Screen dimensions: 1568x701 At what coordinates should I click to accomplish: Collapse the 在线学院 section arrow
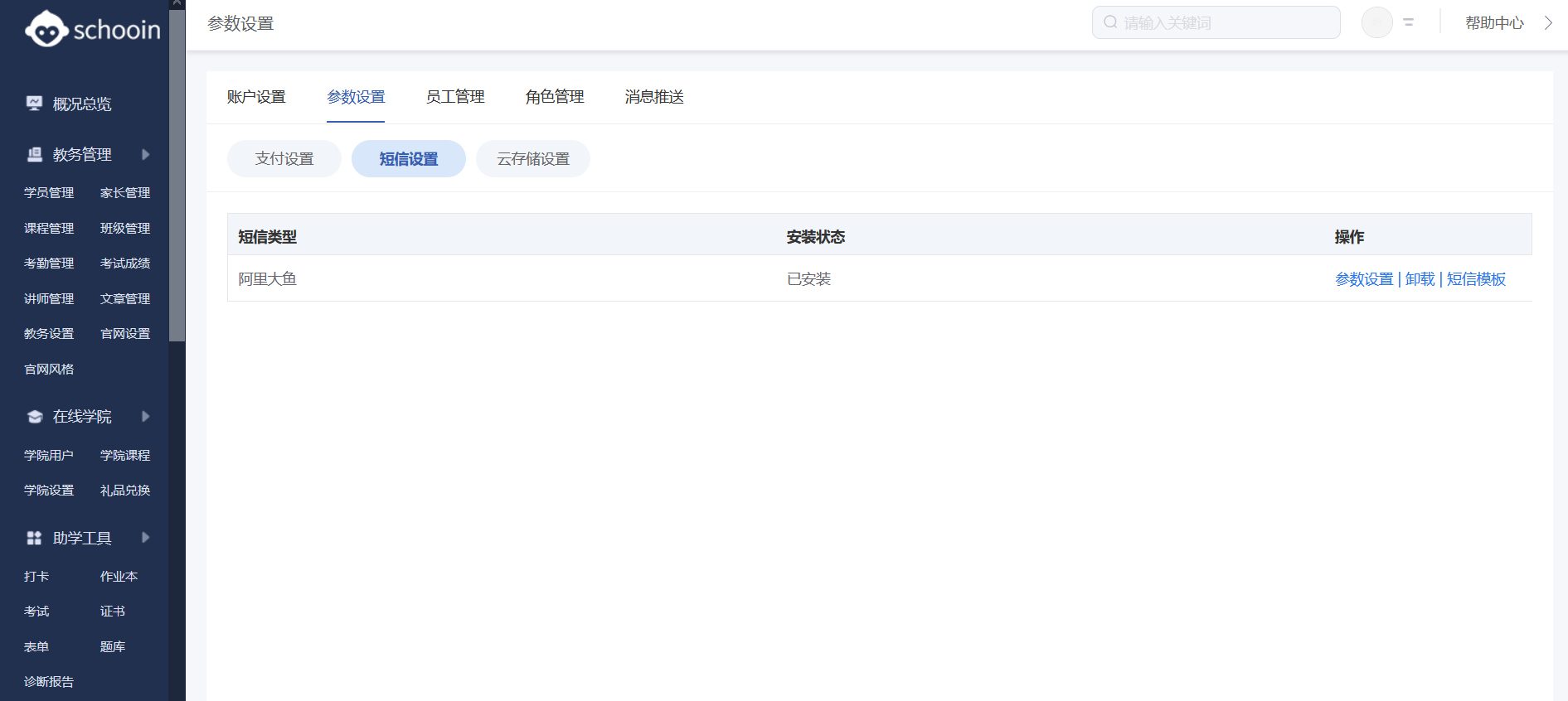tap(146, 416)
